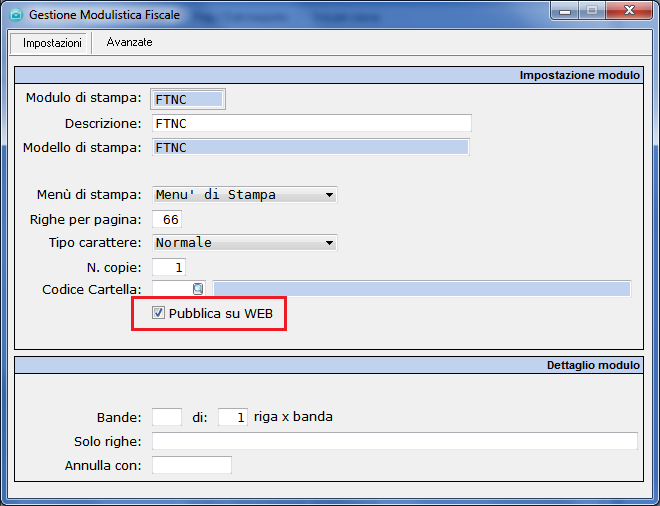Focus the Codice Cartella code field
This screenshot has height=506, width=660.
coord(171,289)
